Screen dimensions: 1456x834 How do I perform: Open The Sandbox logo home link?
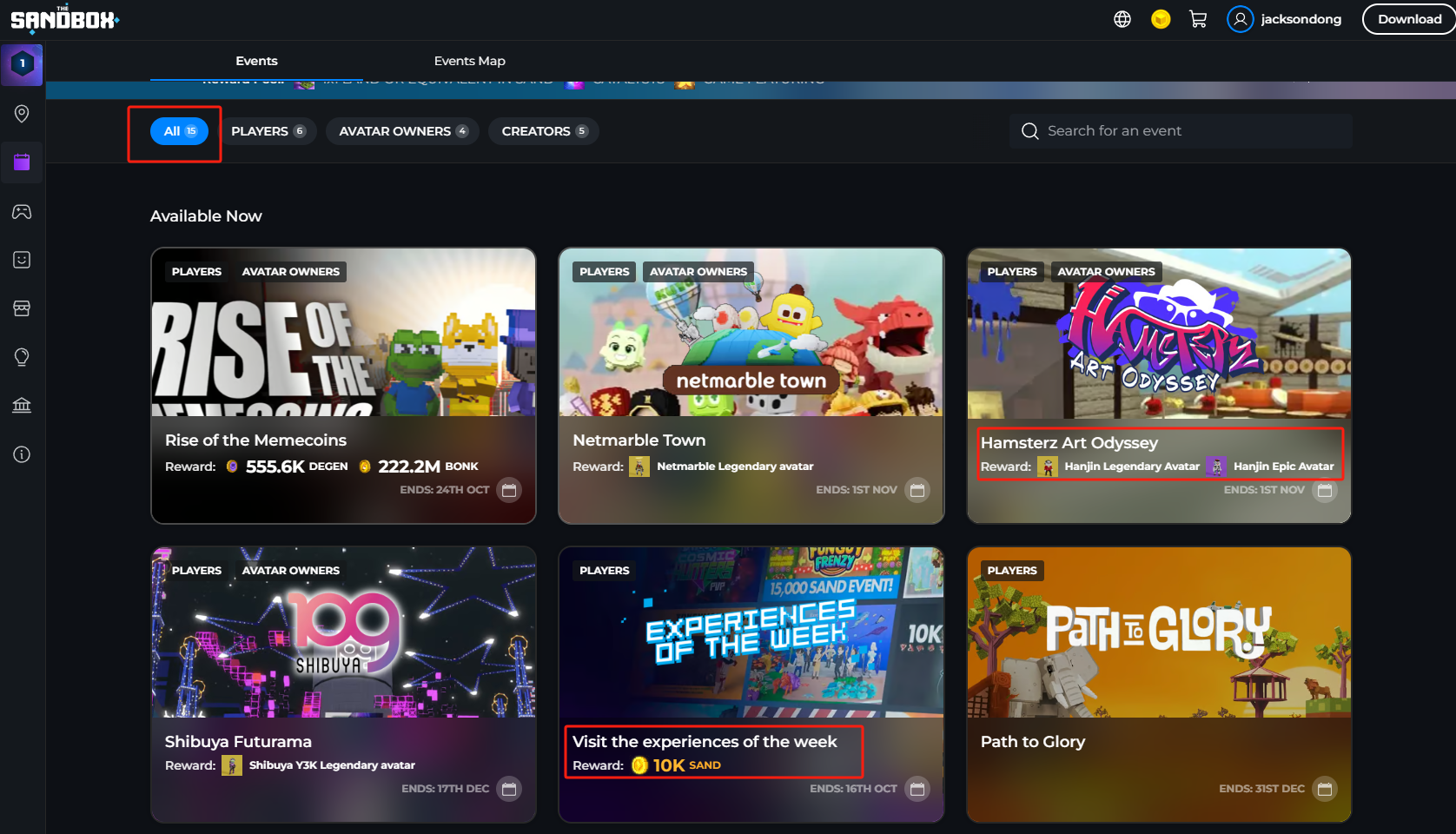click(x=65, y=18)
